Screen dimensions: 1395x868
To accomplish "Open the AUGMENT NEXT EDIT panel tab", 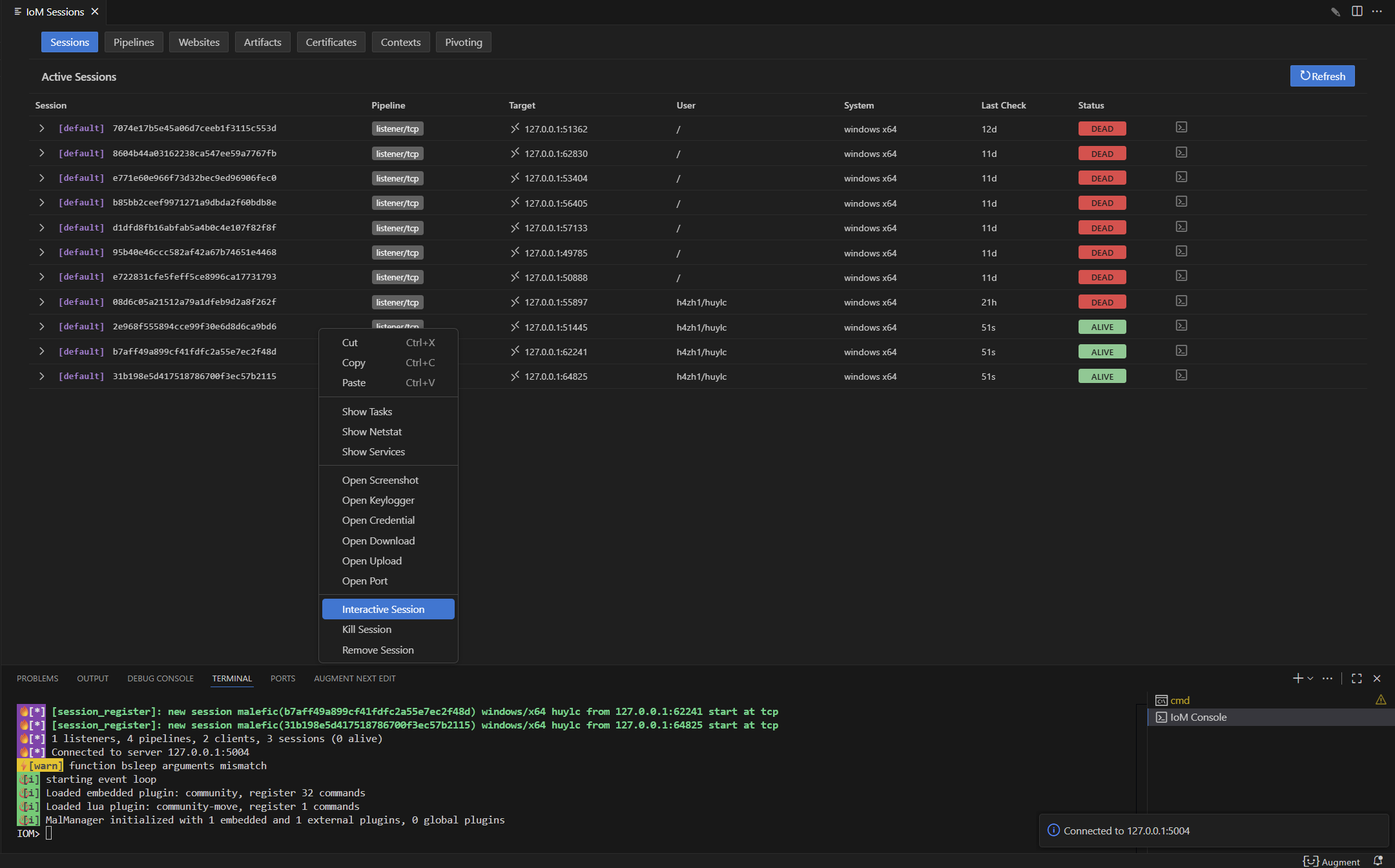I will 355,678.
